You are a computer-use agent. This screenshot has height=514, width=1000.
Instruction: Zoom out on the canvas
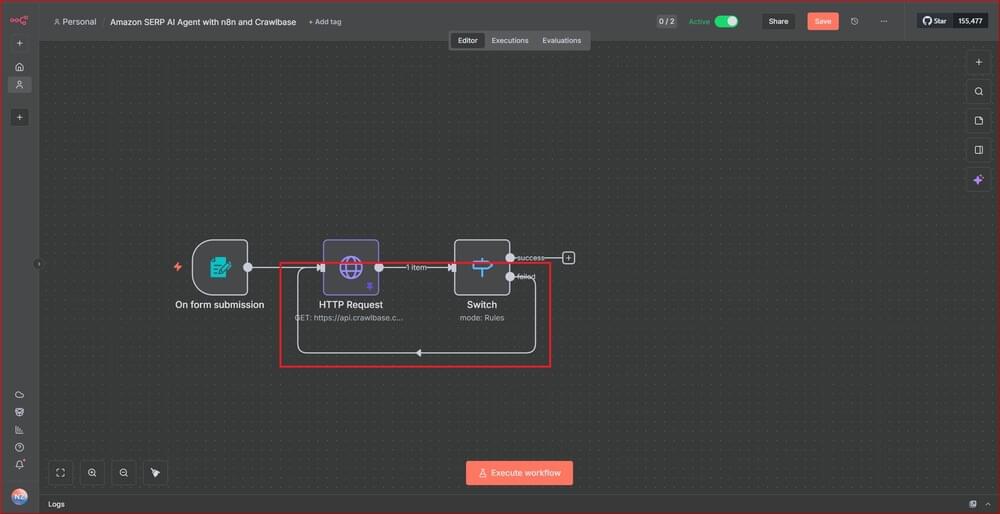coord(124,472)
